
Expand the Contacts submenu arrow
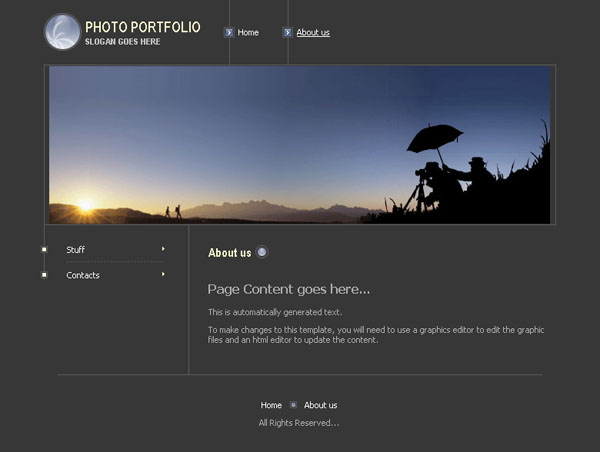click(x=163, y=274)
